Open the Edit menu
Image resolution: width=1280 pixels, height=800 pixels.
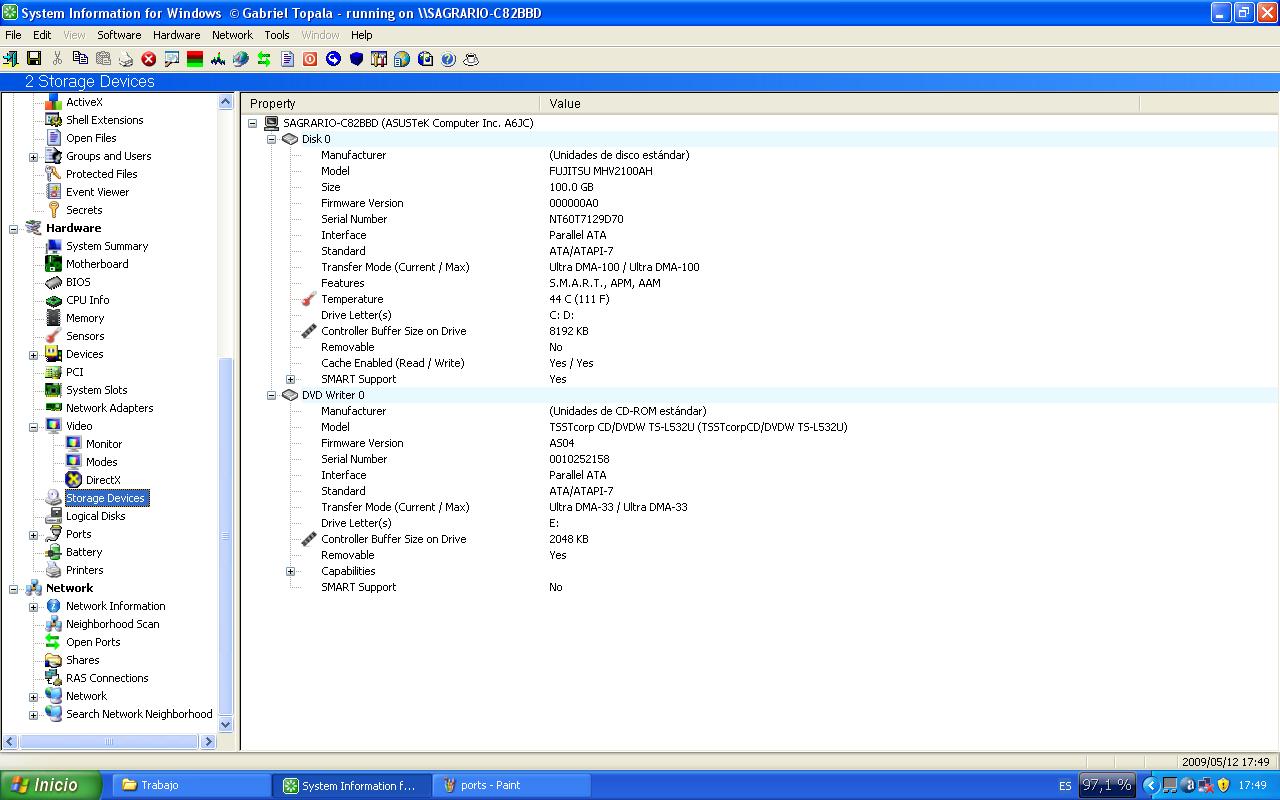coord(42,35)
